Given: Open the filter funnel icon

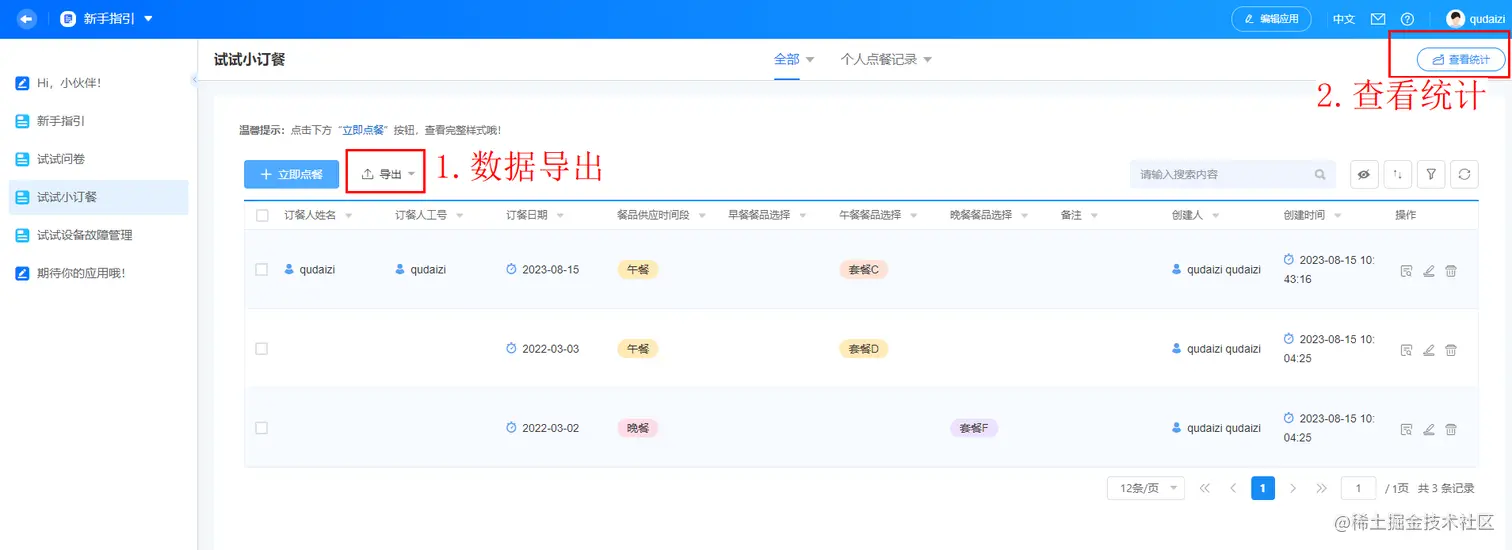Looking at the screenshot, I should [x=1431, y=174].
